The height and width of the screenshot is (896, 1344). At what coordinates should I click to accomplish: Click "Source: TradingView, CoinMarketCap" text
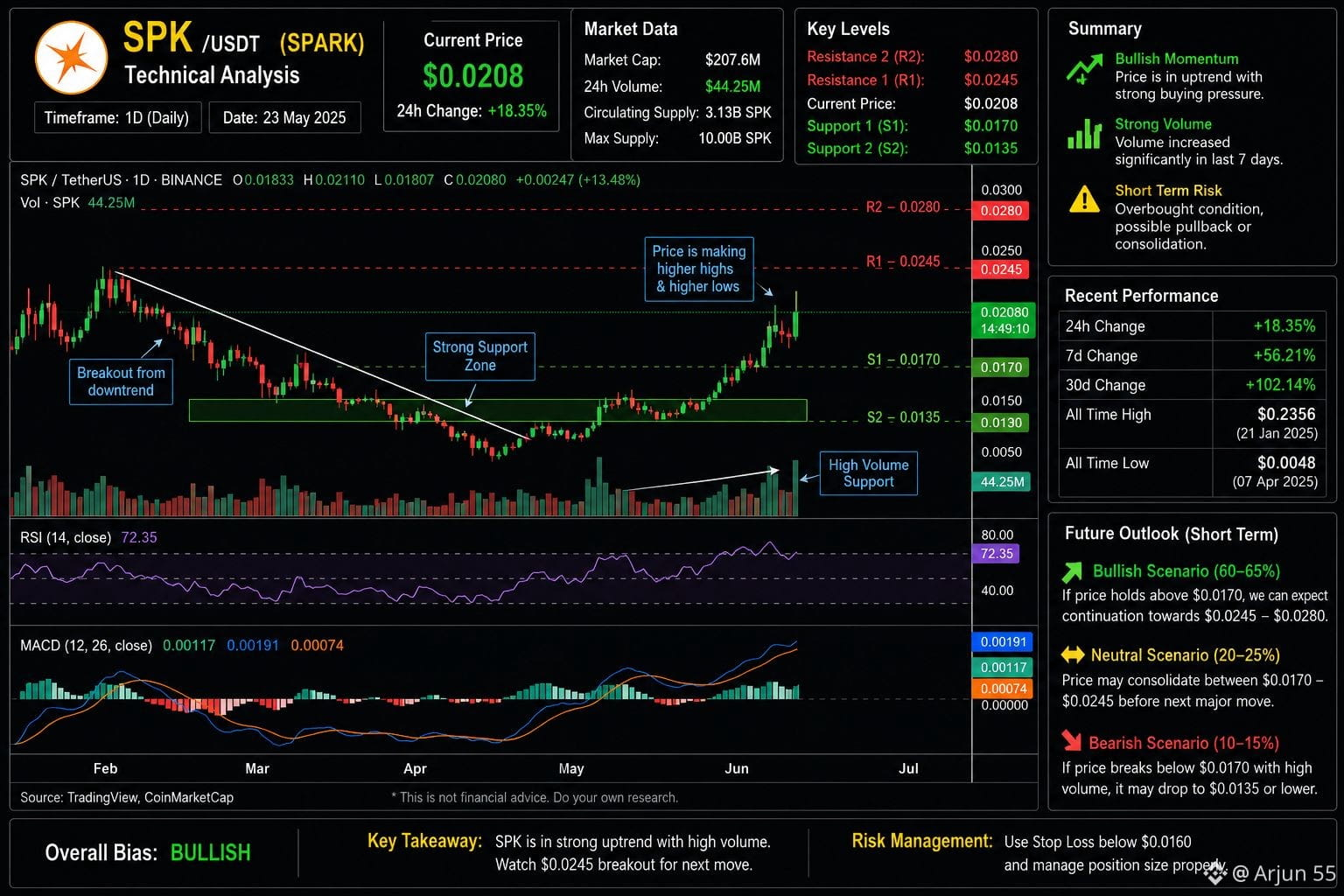coord(127,798)
